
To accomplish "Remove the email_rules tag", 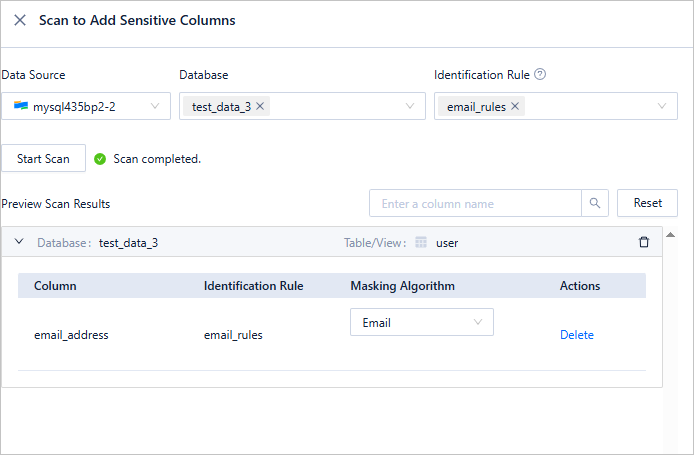I will tap(515, 106).
